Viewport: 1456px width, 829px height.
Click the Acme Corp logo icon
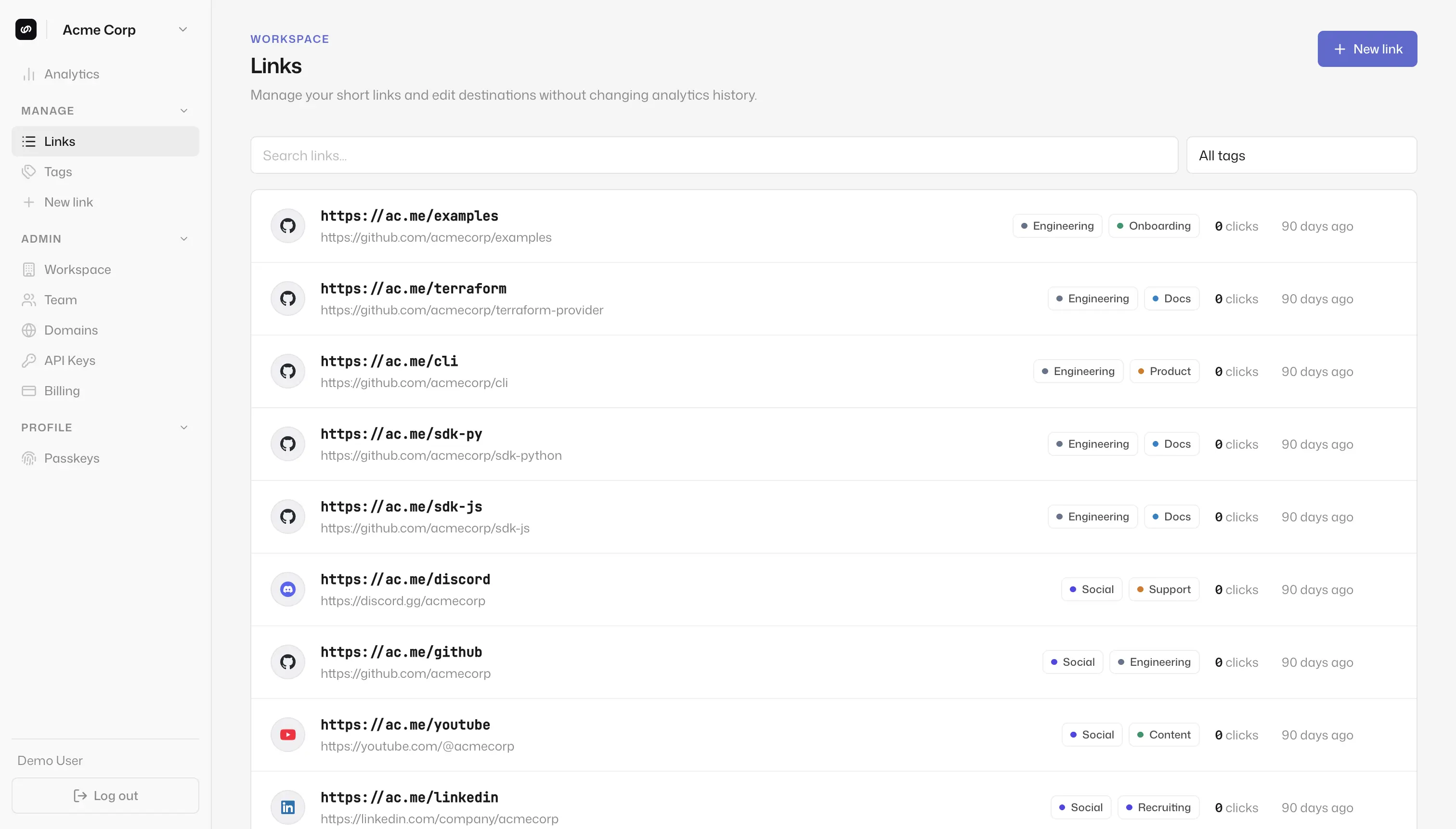tap(26, 30)
